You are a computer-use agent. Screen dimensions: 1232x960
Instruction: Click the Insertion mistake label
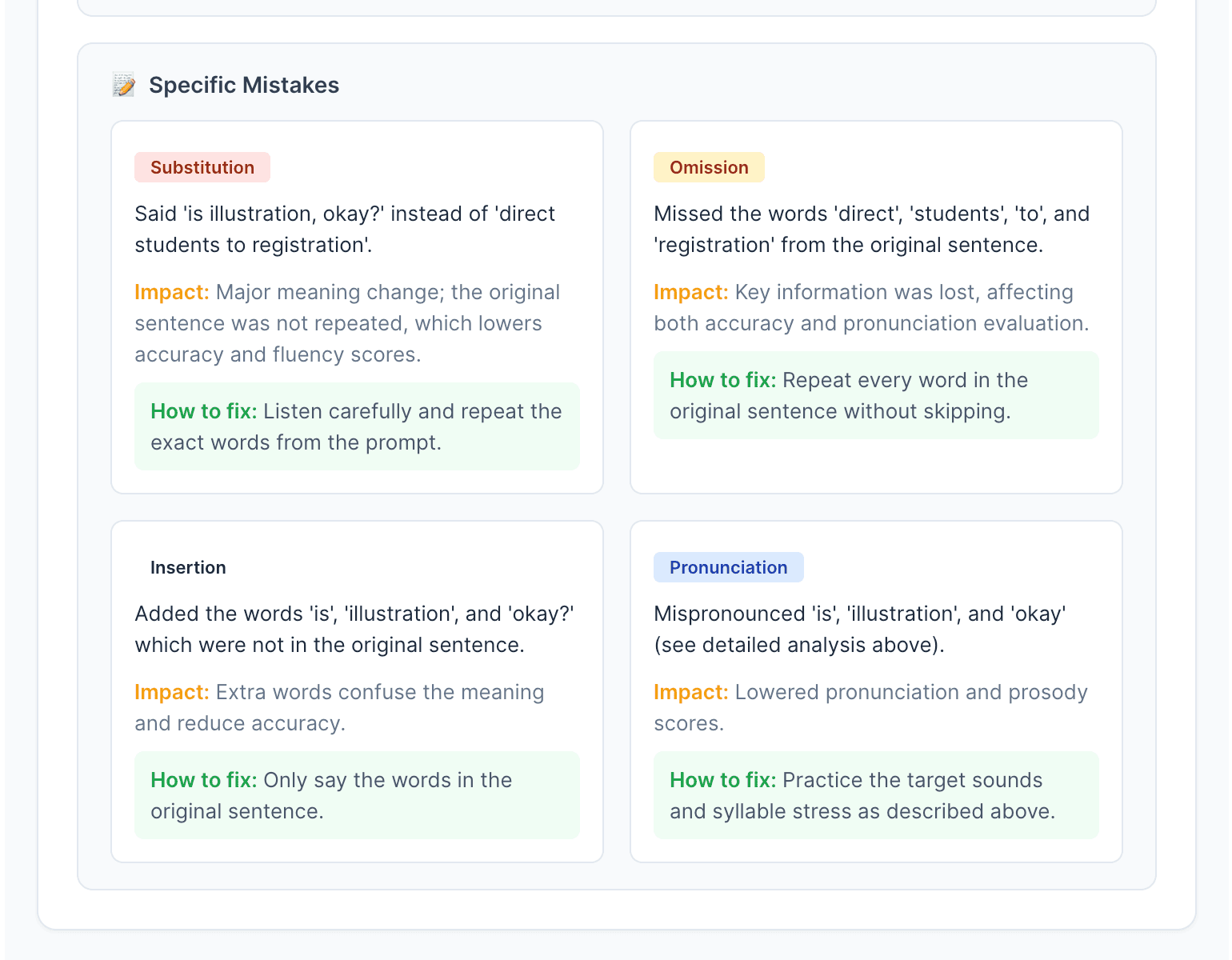click(188, 567)
